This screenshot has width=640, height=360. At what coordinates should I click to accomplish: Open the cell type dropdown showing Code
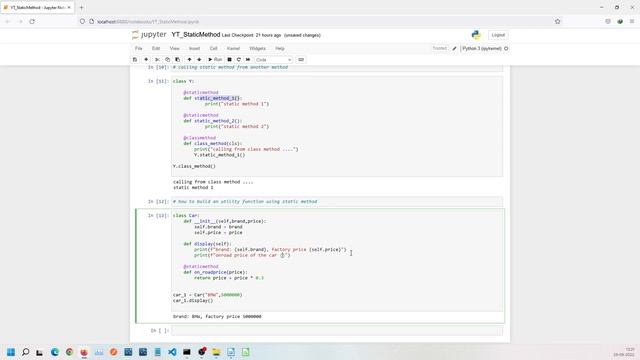tap(273, 60)
